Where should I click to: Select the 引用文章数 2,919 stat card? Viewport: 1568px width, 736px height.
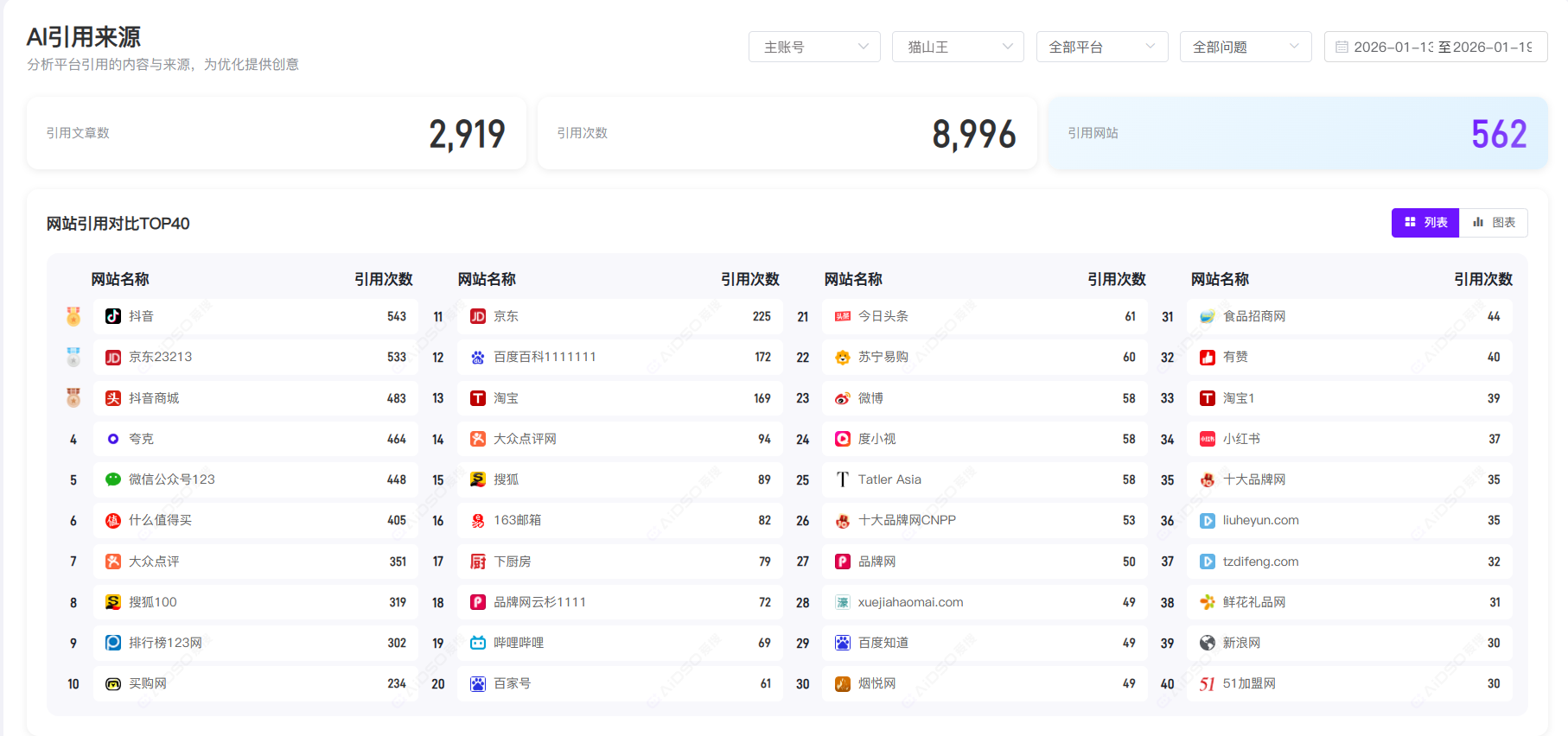(x=277, y=133)
